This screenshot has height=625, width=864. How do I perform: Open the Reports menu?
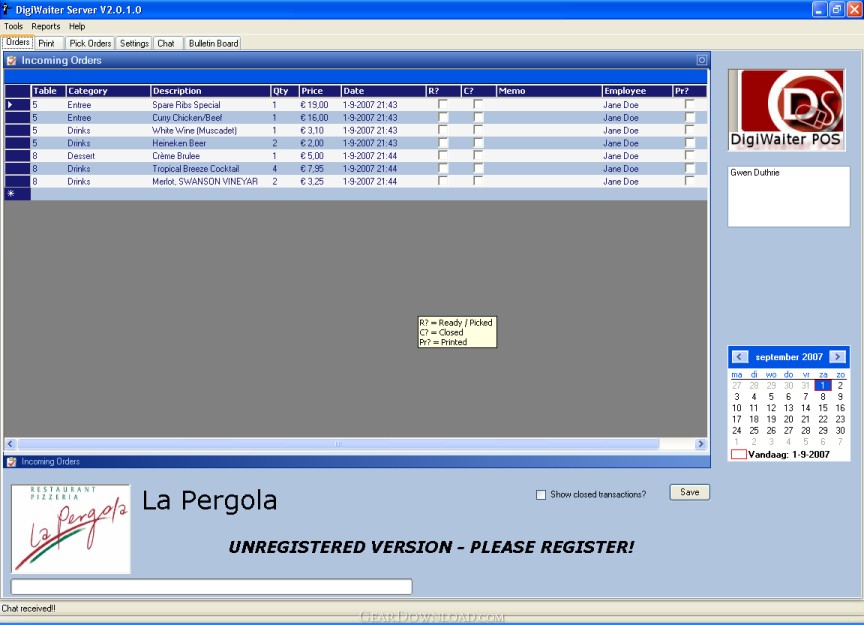tap(46, 26)
